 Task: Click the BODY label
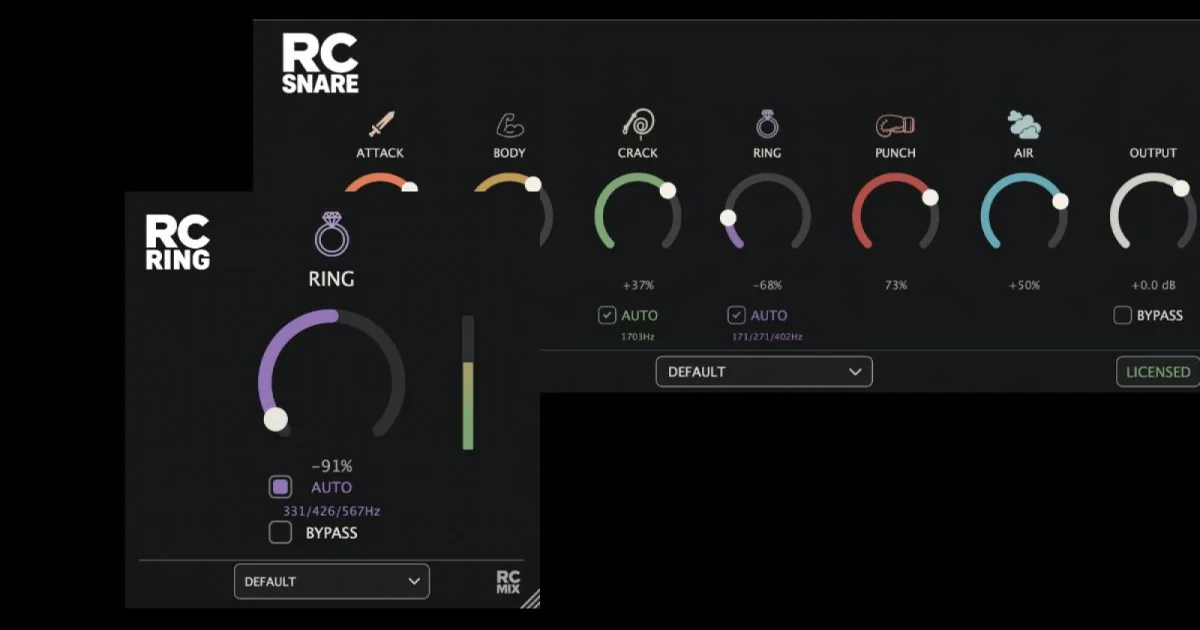pyautogui.click(x=509, y=153)
